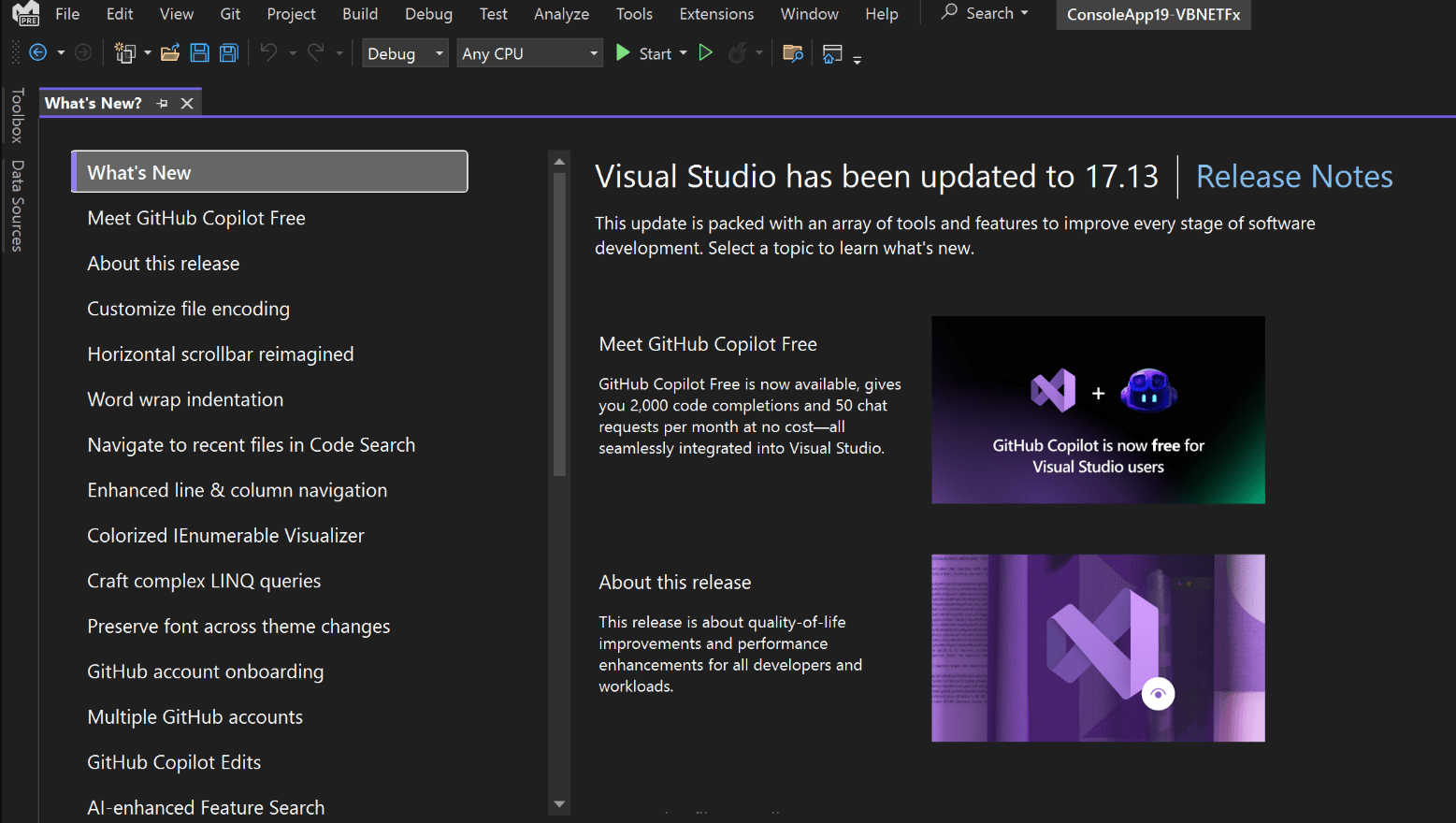The width and height of the screenshot is (1456, 823).
Task: Select GitHub account onboarding topic
Action: (206, 671)
